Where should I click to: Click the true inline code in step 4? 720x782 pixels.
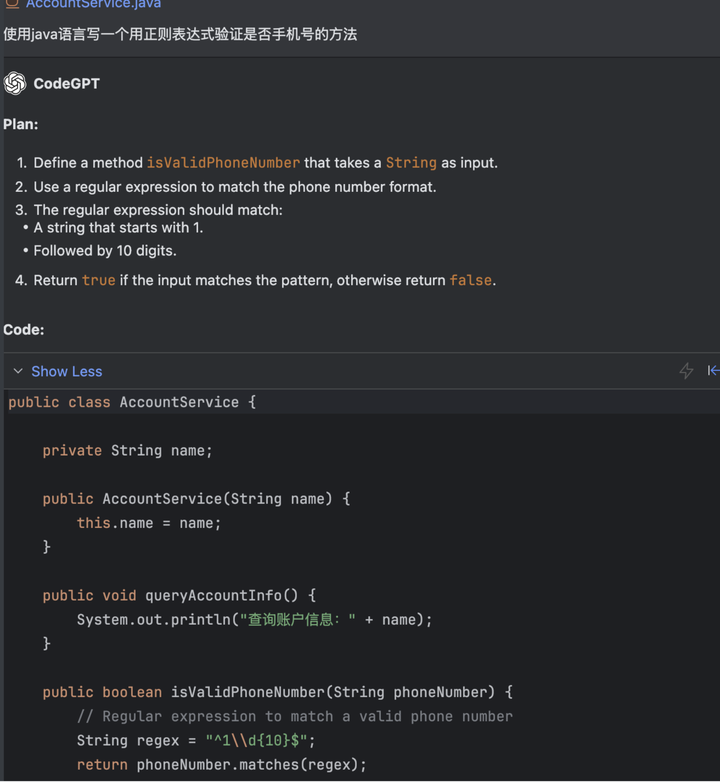coord(99,280)
